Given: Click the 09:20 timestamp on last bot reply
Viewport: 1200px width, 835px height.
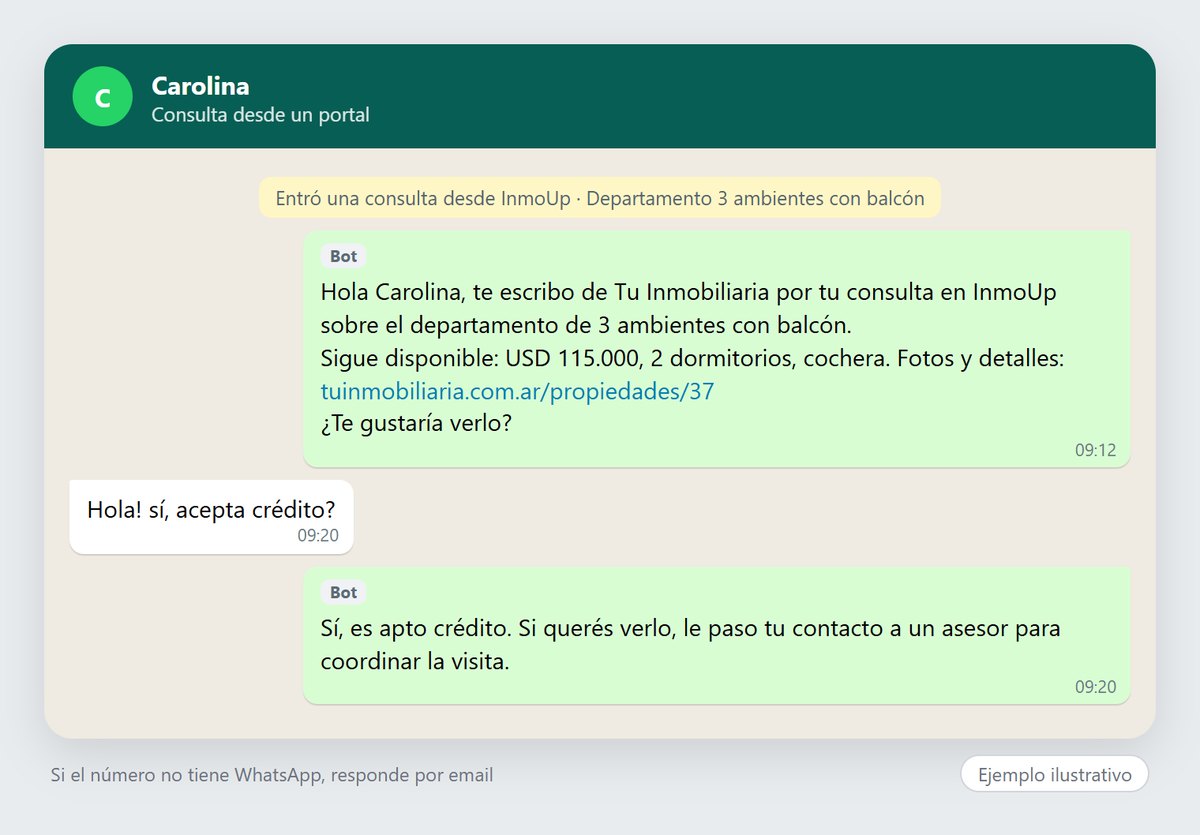Looking at the screenshot, I should coord(1095,687).
